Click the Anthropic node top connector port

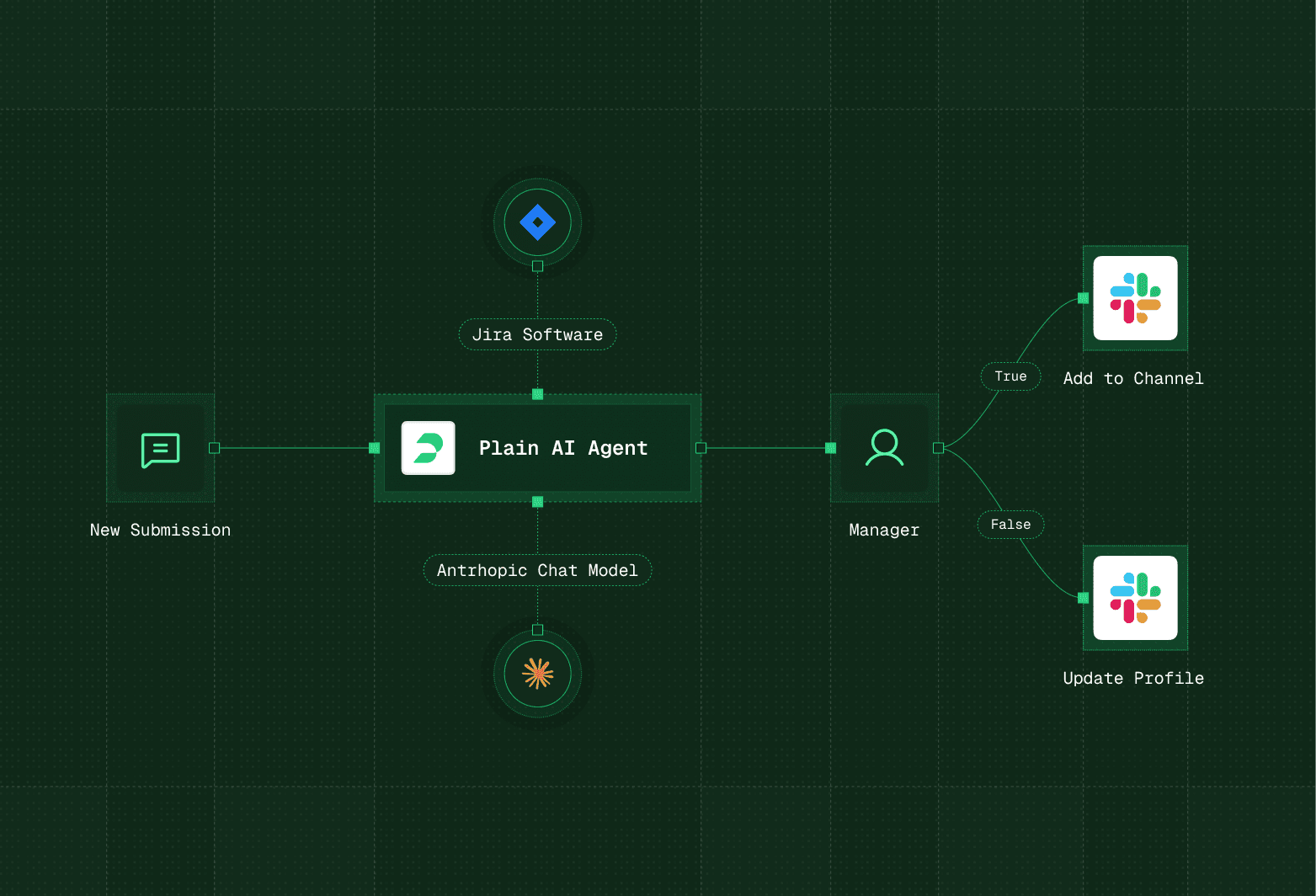(x=537, y=630)
